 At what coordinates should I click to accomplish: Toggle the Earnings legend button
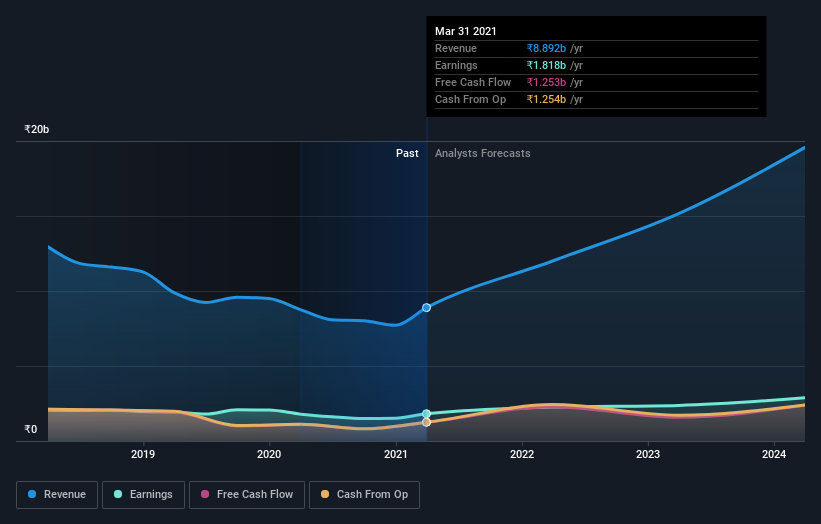(143, 495)
